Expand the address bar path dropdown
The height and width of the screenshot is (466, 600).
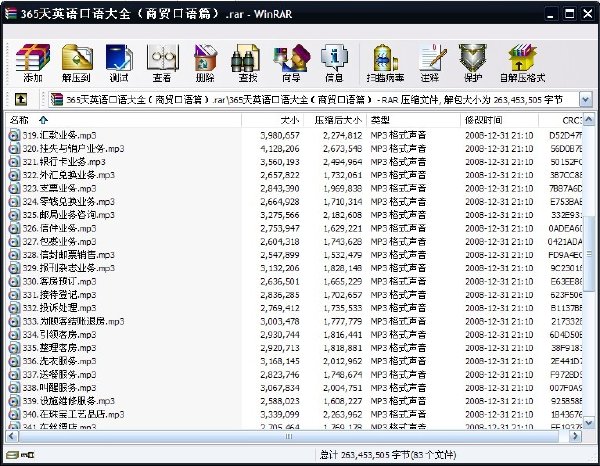click(x=585, y=99)
